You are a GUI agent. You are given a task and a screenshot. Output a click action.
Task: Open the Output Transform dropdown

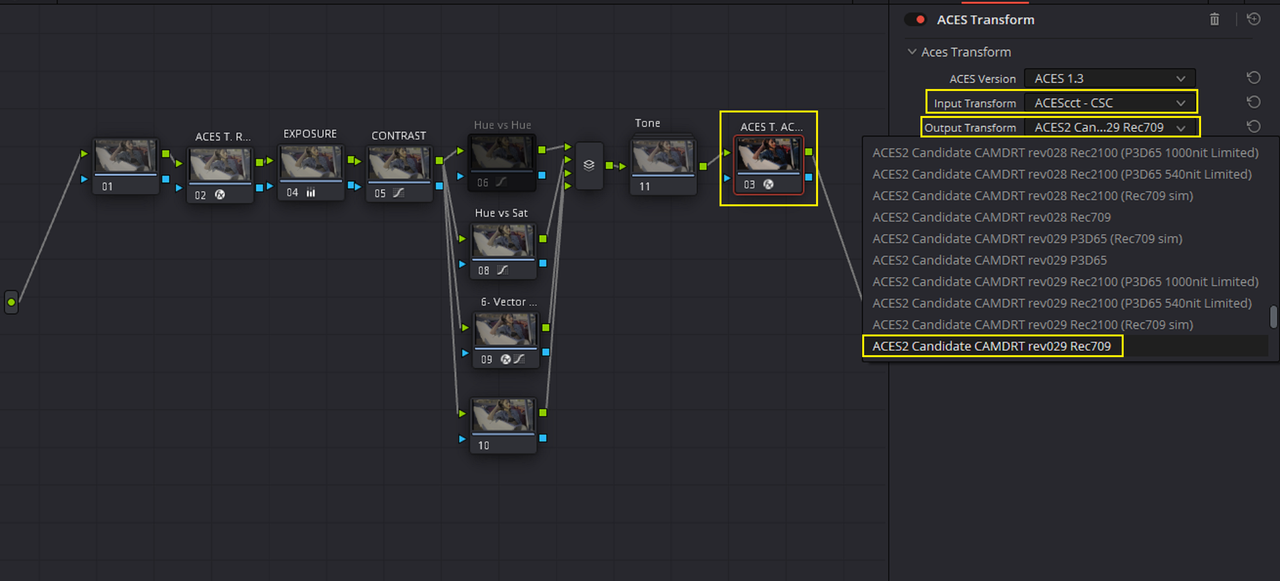pos(1110,128)
